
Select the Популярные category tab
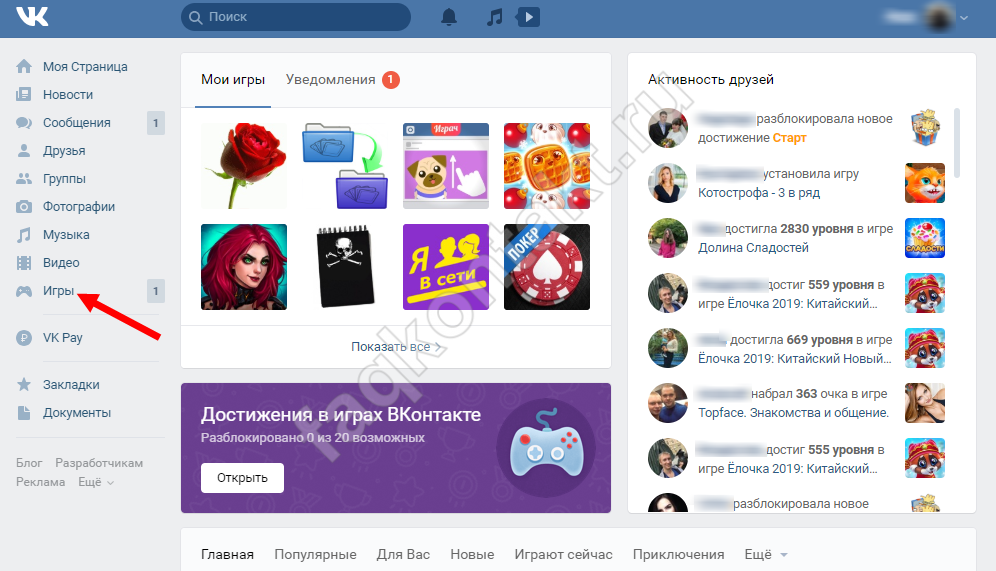point(315,554)
